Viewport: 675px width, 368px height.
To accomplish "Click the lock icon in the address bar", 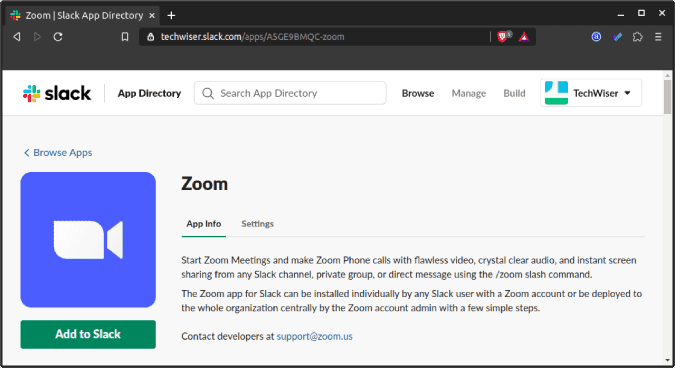I will point(150,37).
